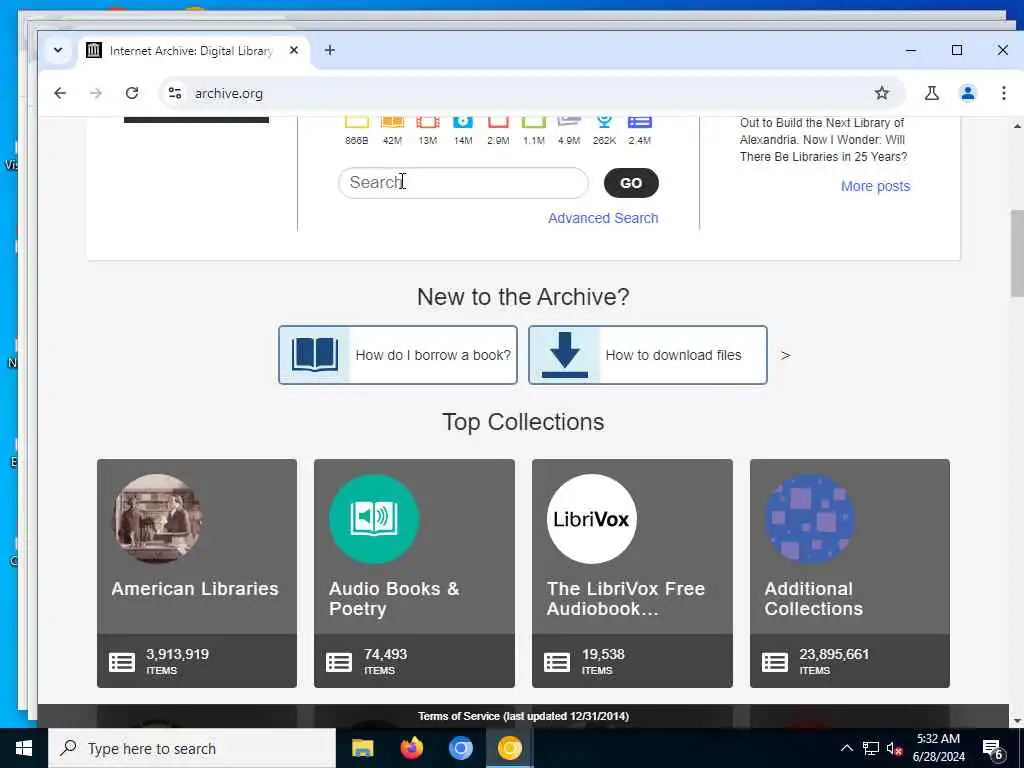Click the Windows taskbar search box
This screenshot has width=1024, height=768.
192,748
